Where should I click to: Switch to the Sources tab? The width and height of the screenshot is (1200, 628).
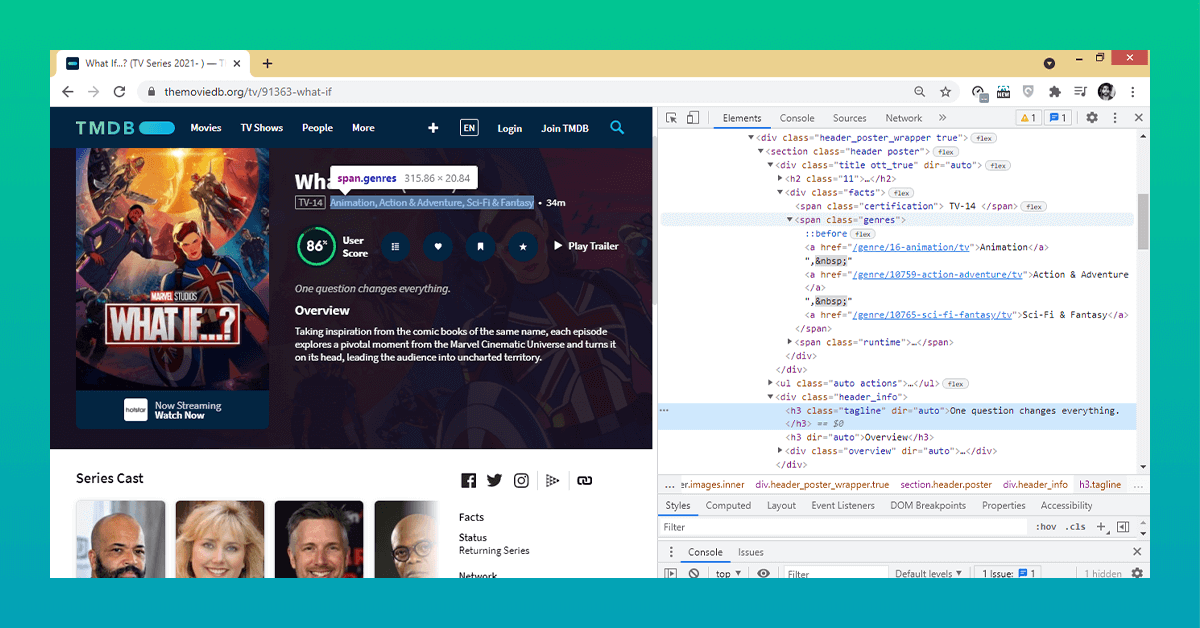[849, 118]
